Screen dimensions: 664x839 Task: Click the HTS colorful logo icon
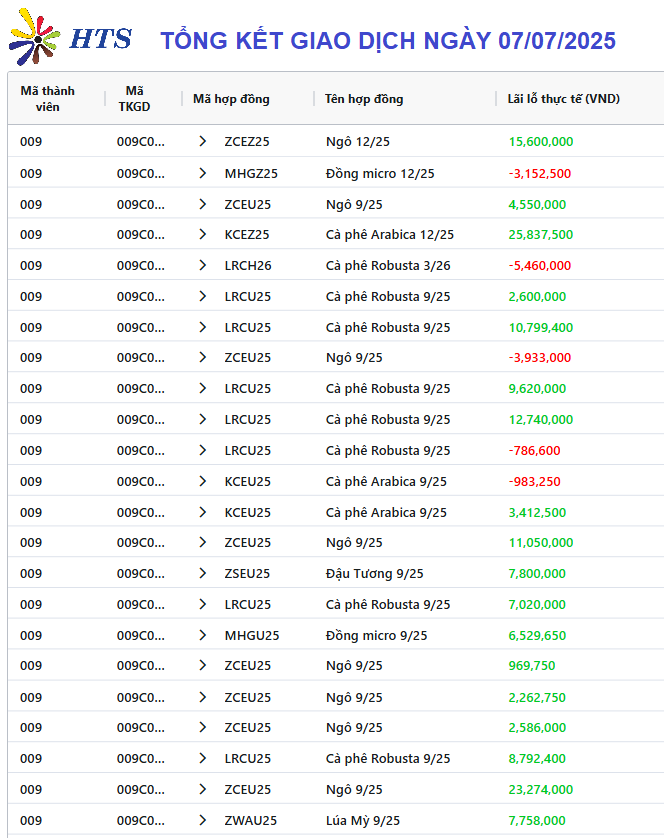[x=34, y=37]
